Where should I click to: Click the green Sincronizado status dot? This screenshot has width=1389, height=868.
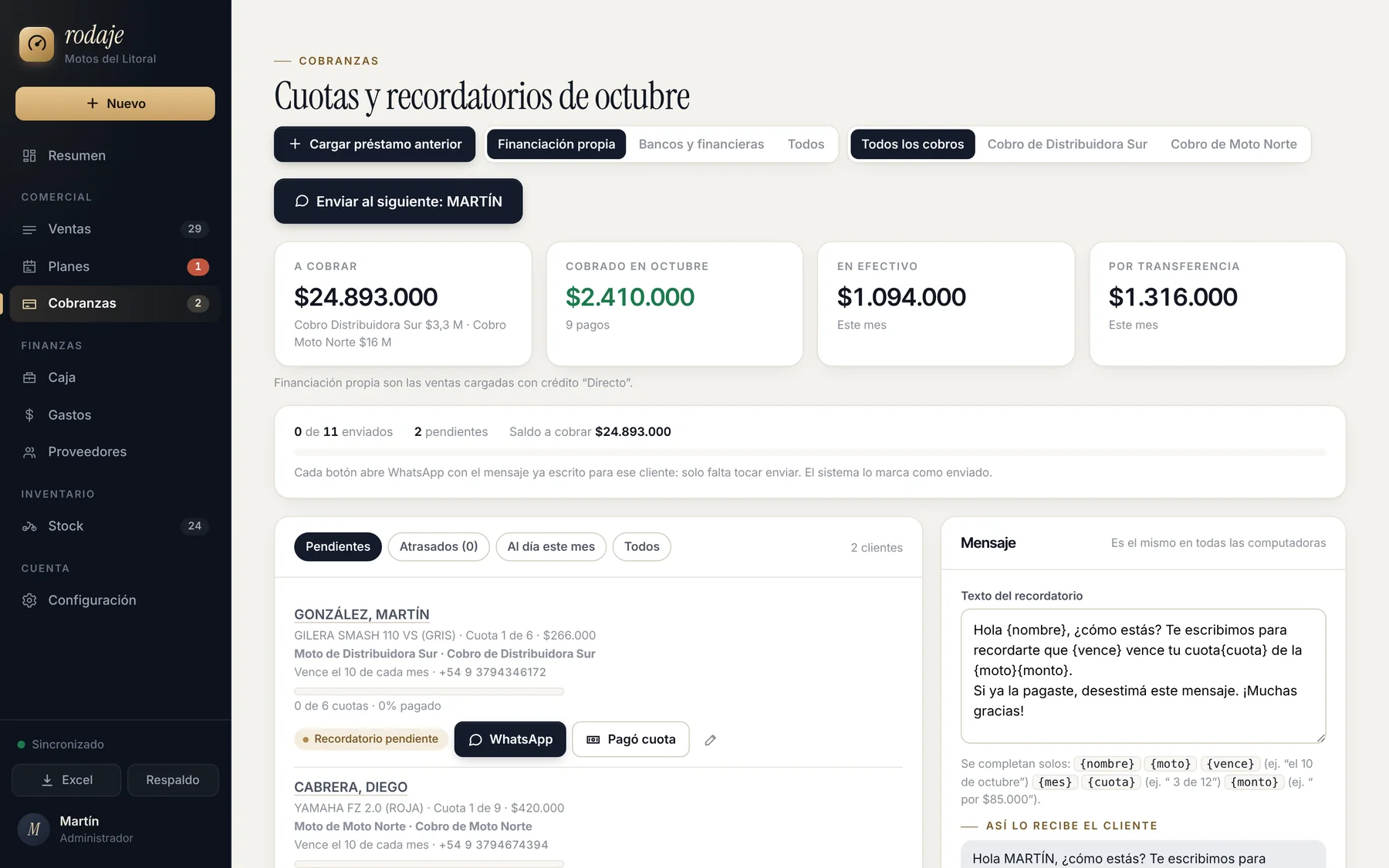click(x=22, y=745)
